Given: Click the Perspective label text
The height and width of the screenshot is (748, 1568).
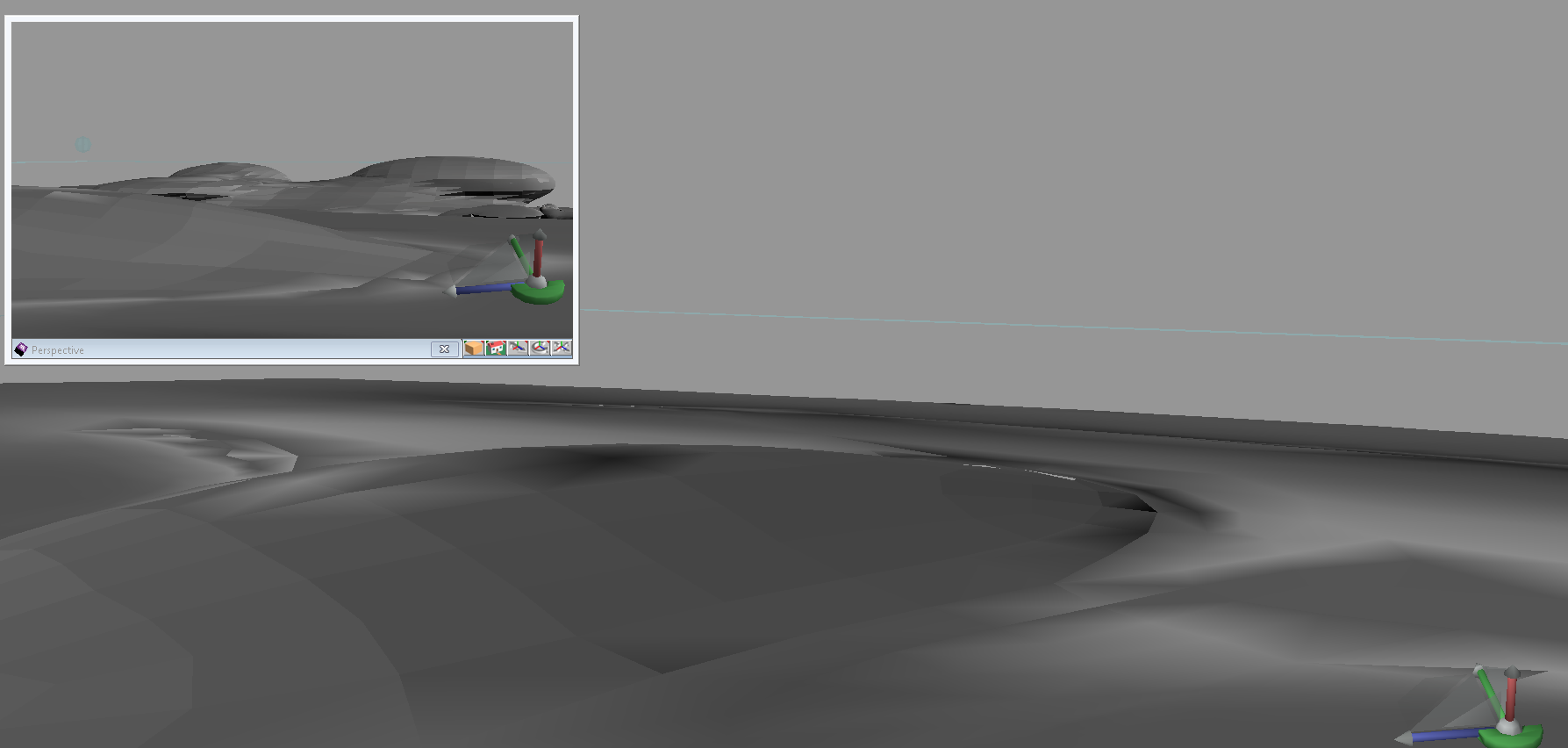Looking at the screenshot, I should [58, 350].
